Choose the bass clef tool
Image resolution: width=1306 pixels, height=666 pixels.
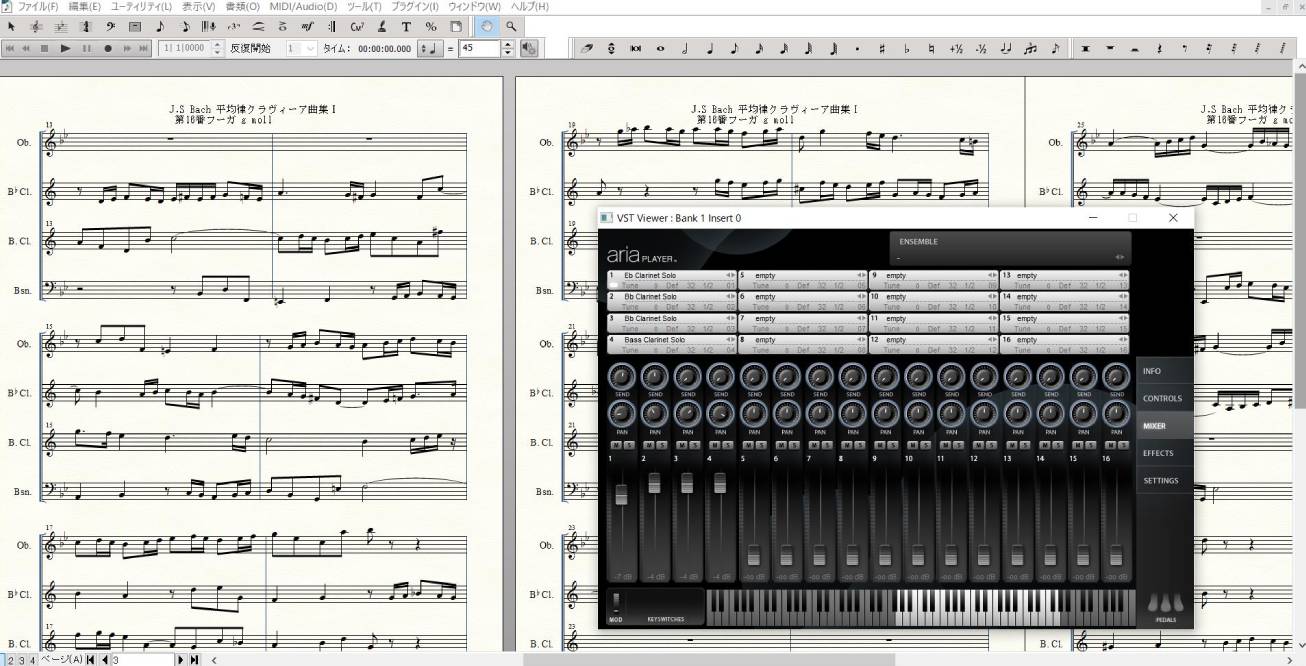[x=110, y=26]
